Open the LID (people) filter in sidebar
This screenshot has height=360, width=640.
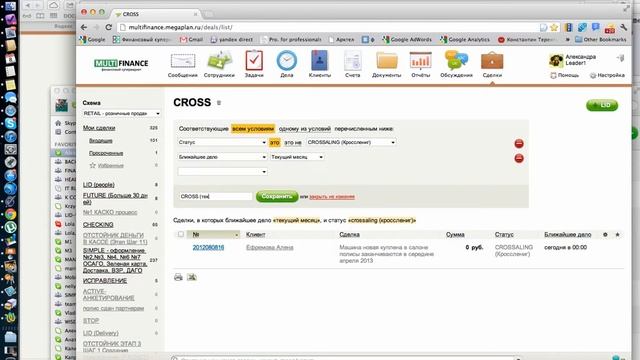(99, 184)
